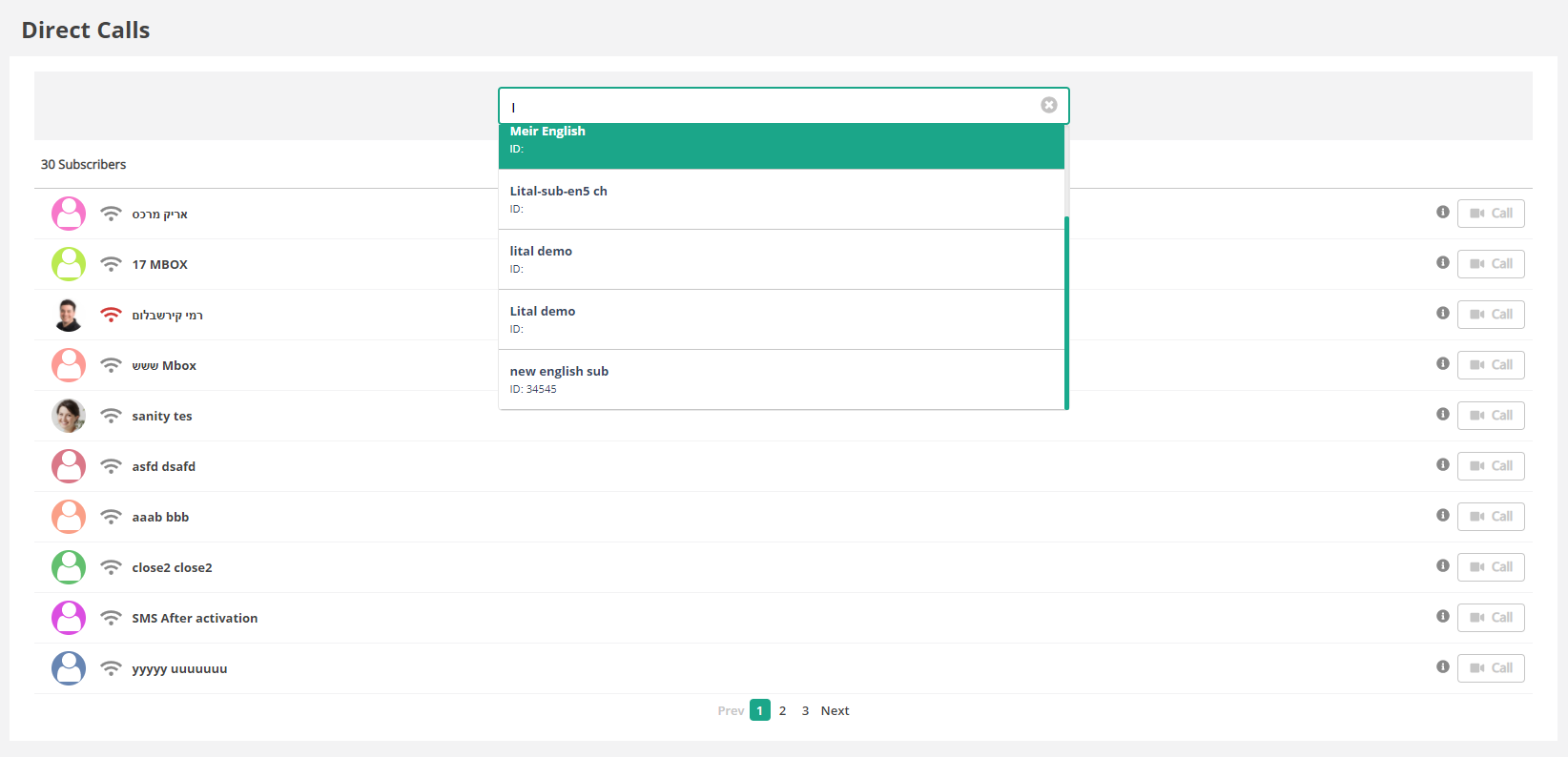Image resolution: width=1568 pixels, height=757 pixels.
Task: Click the info icon for yyyyy uuuuuuu
Action: click(1442, 667)
